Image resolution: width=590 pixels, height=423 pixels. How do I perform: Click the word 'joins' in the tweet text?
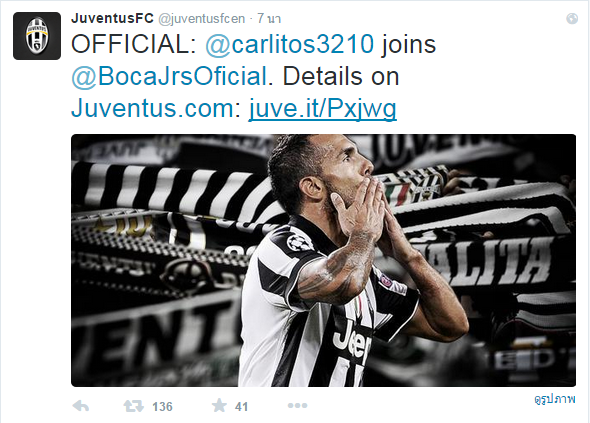pos(409,45)
